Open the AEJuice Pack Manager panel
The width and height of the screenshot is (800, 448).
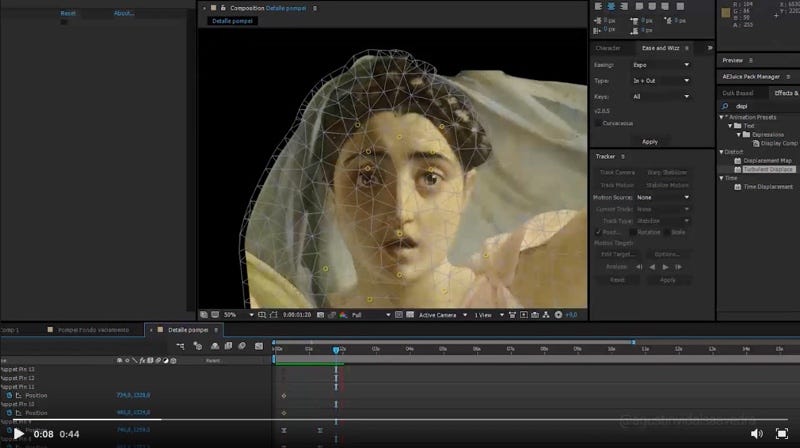tap(751, 77)
